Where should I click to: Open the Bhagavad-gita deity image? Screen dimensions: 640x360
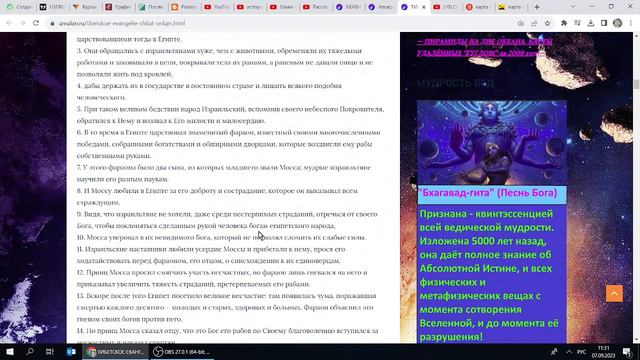[x=491, y=143]
